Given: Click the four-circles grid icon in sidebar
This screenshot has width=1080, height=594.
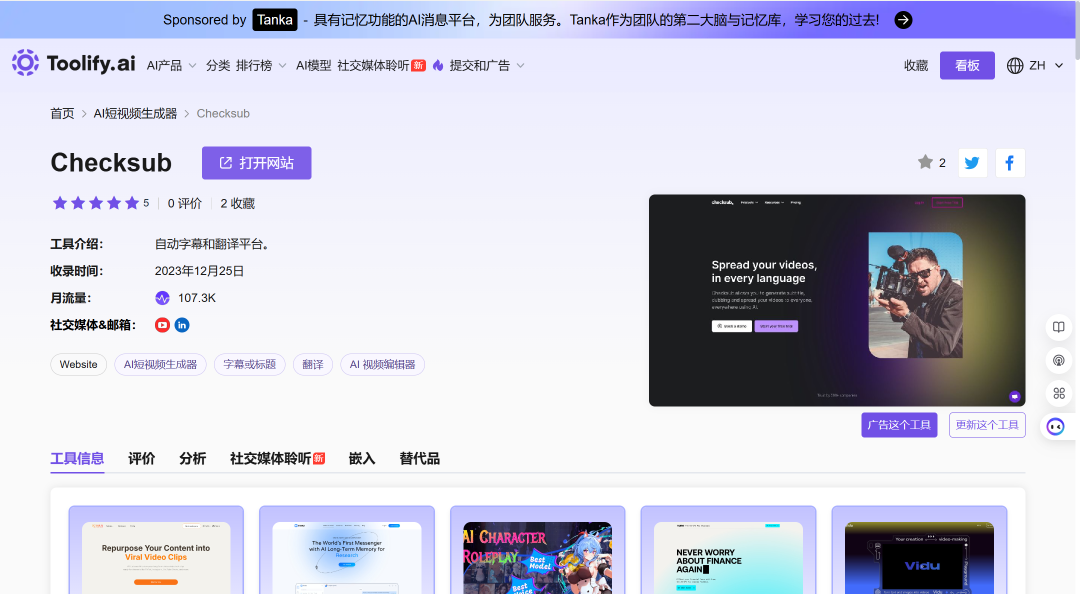Looking at the screenshot, I should [x=1059, y=393].
